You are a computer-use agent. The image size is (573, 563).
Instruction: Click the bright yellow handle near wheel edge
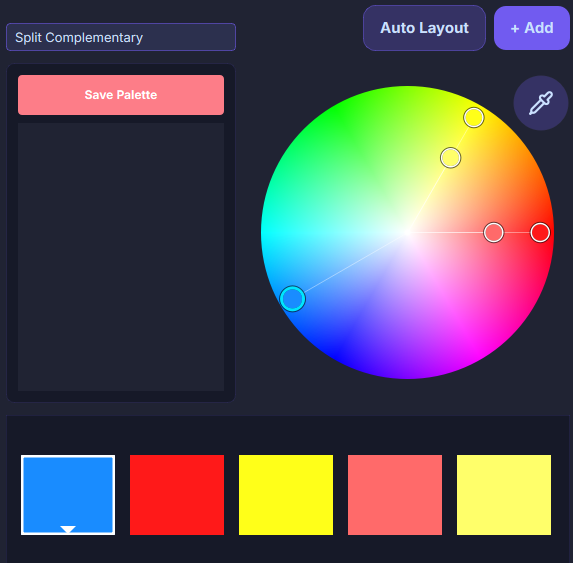click(x=474, y=118)
